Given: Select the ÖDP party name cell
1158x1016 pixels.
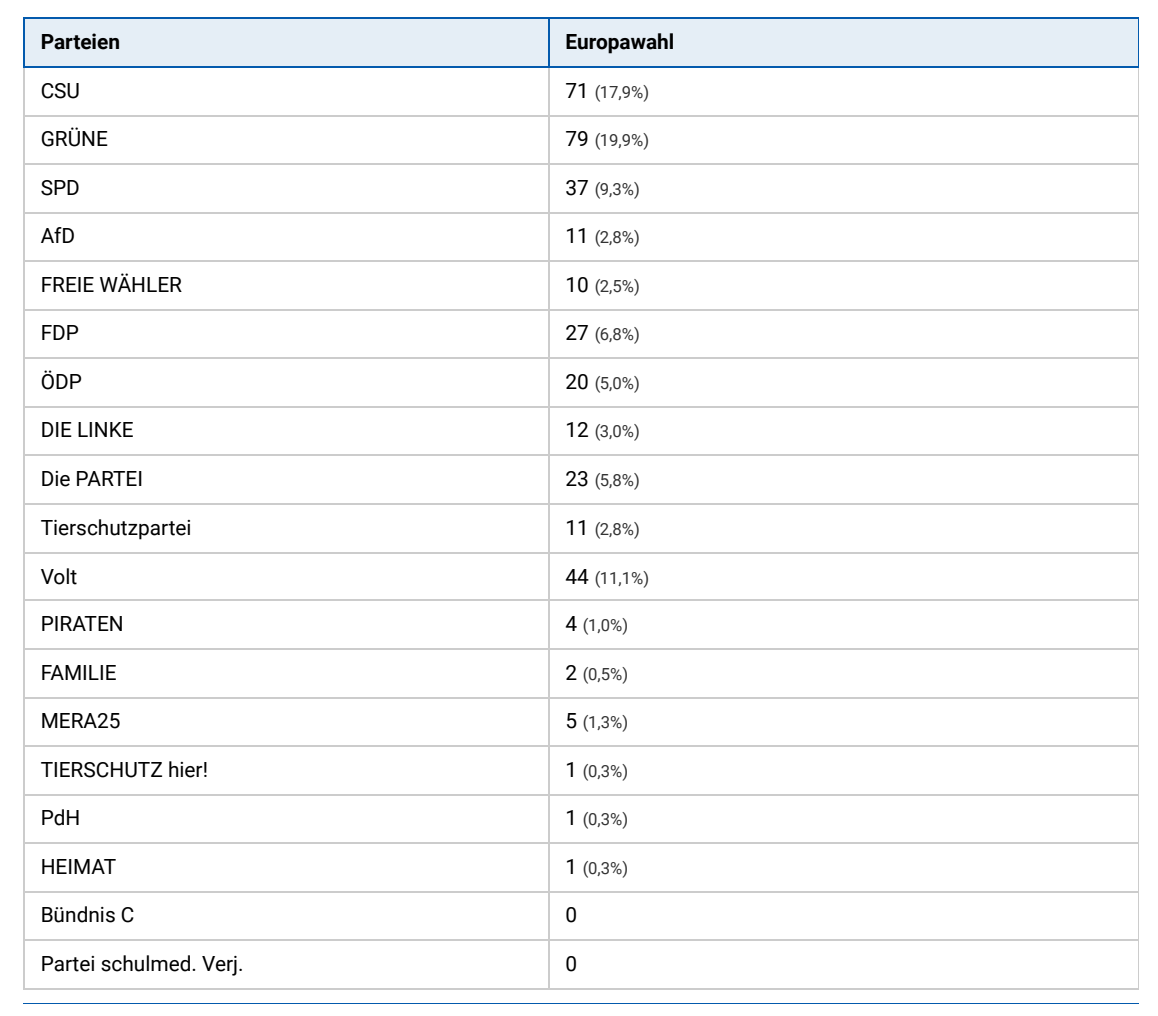Looking at the screenshot, I should point(287,382).
